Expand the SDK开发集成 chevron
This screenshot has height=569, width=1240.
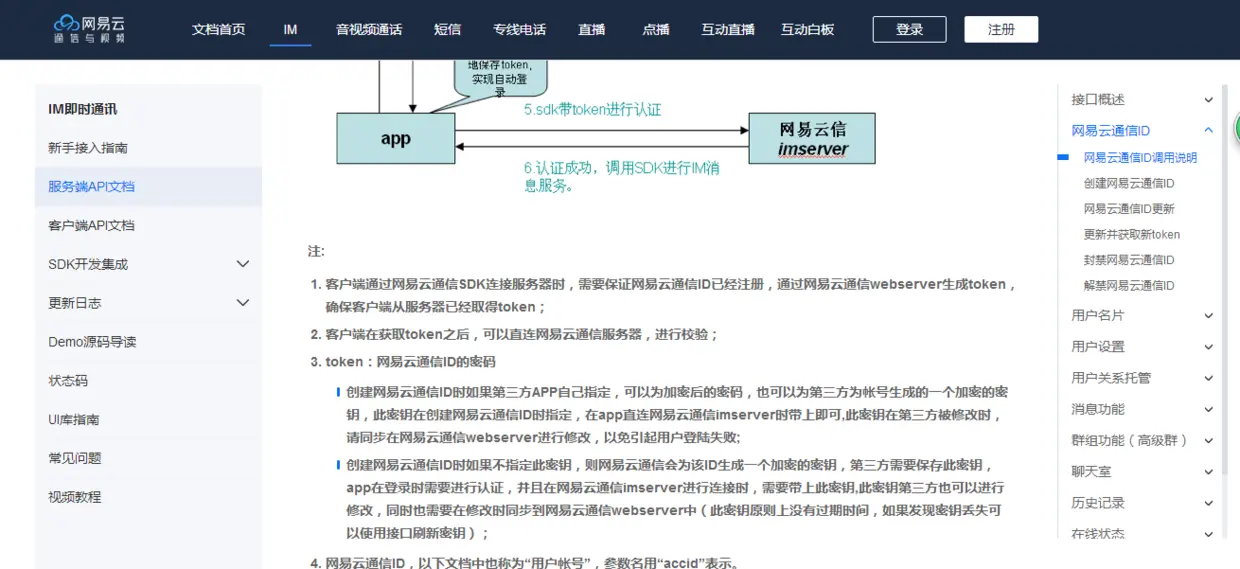click(242, 264)
